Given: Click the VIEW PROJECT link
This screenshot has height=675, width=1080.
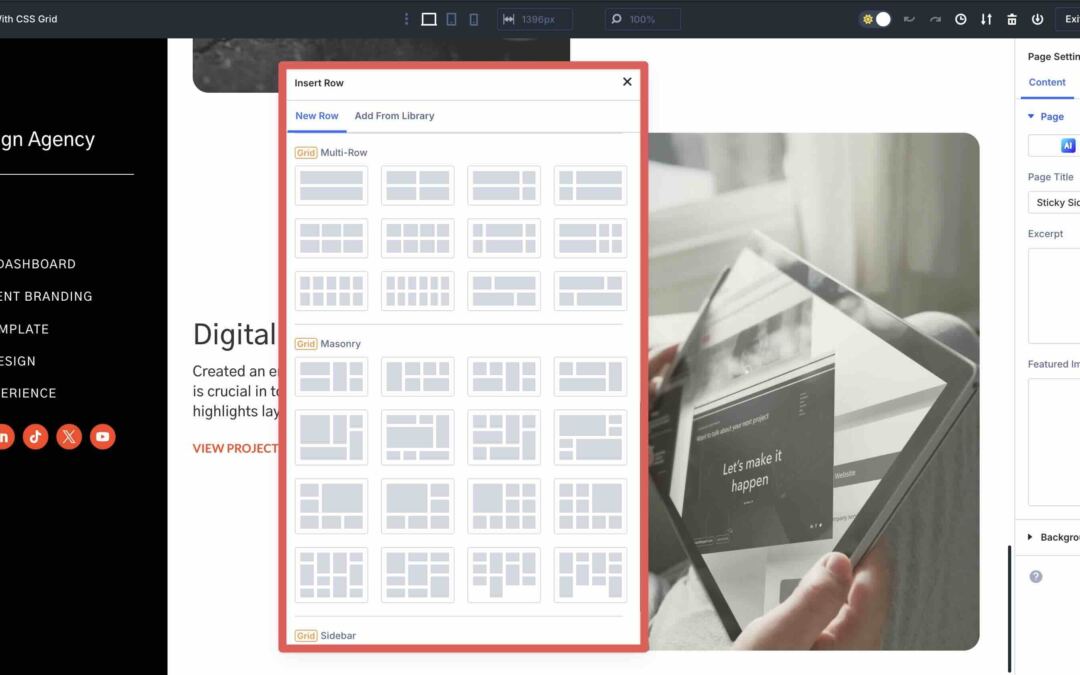Looking at the screenshot, I should [233, 448].
